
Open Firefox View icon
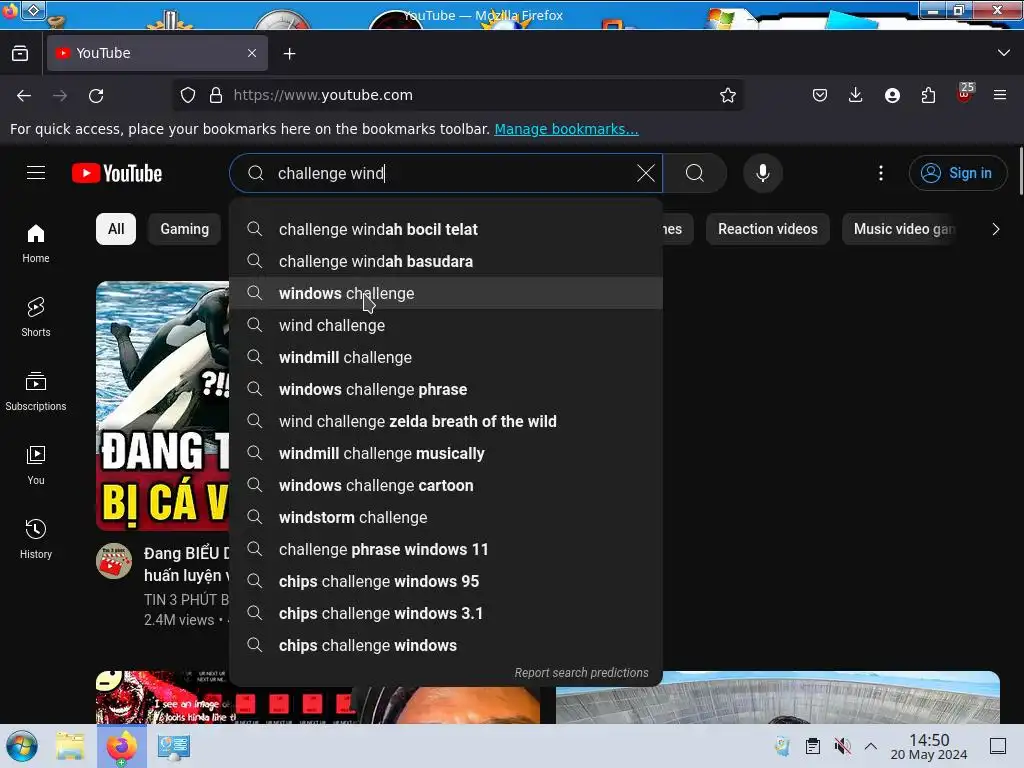20,54
